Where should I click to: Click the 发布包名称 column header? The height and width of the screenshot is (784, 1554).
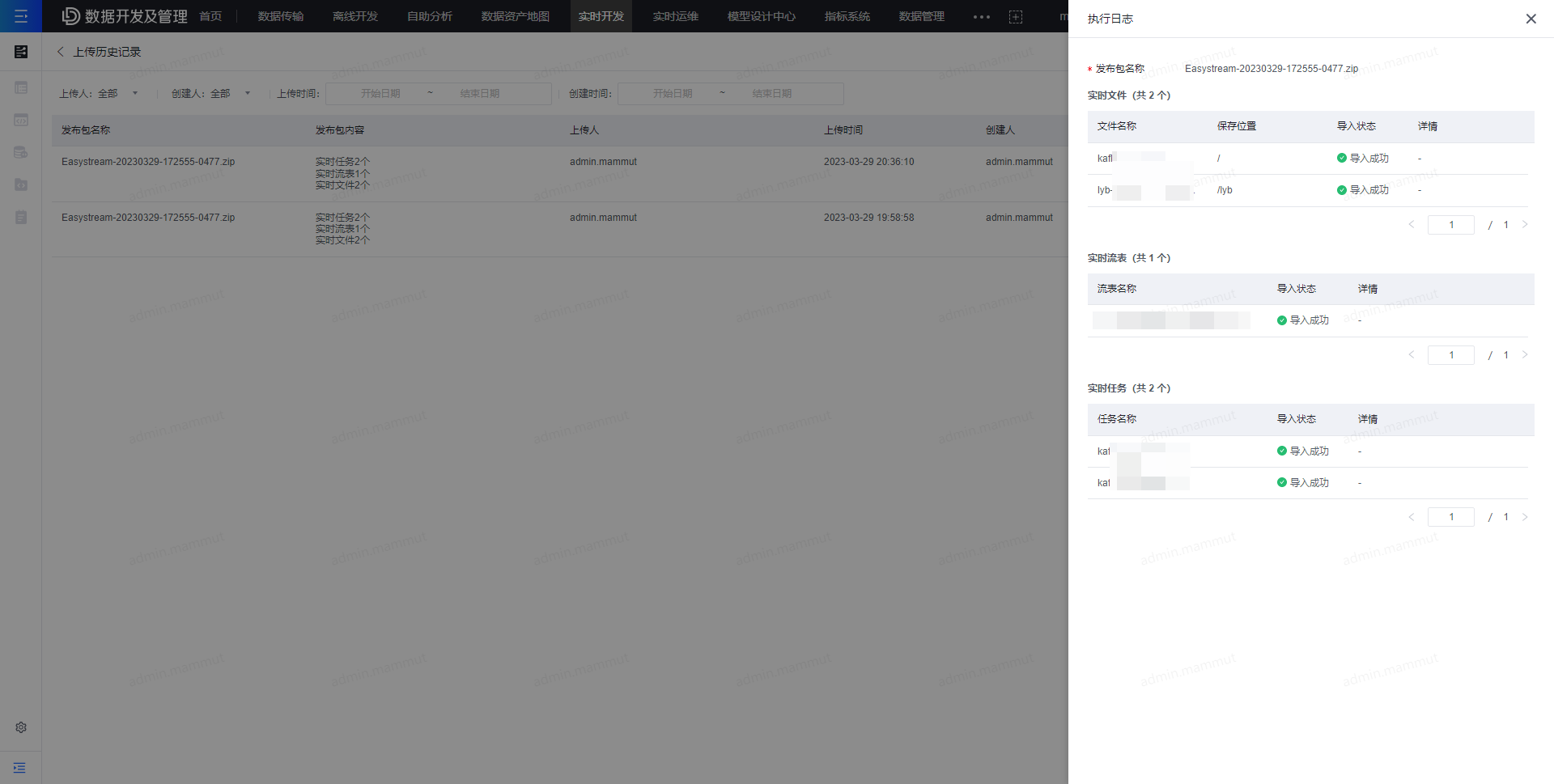[86, 130]
